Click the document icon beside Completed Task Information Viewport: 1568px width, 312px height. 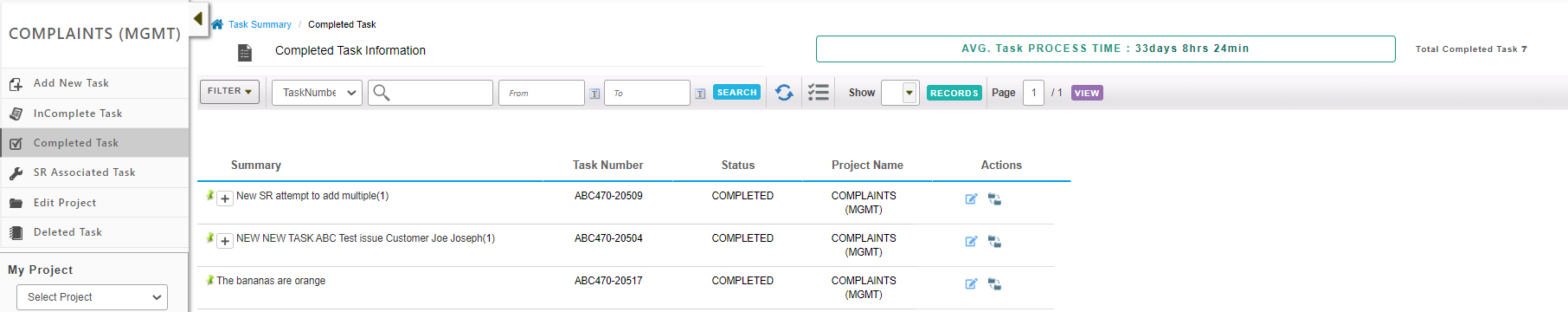245,53
